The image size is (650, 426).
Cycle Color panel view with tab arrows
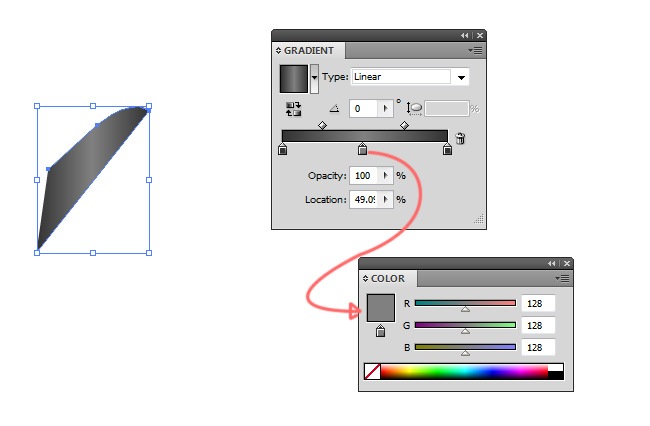[x=365, y=278]
